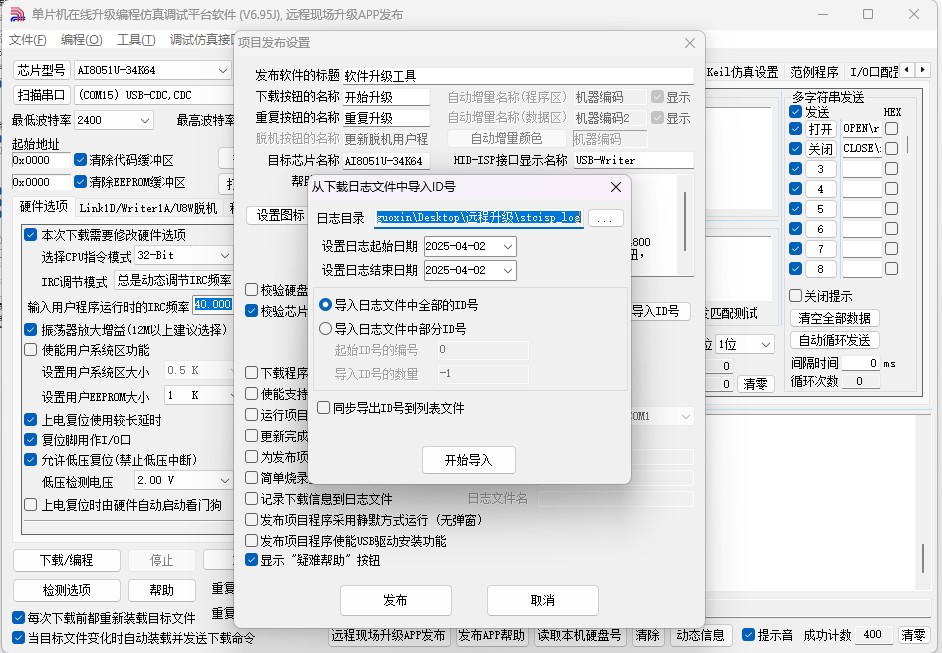This screenshot has height=653, width=942.
Task: Click 读取本机硬盘号 button
Action: 579,635
